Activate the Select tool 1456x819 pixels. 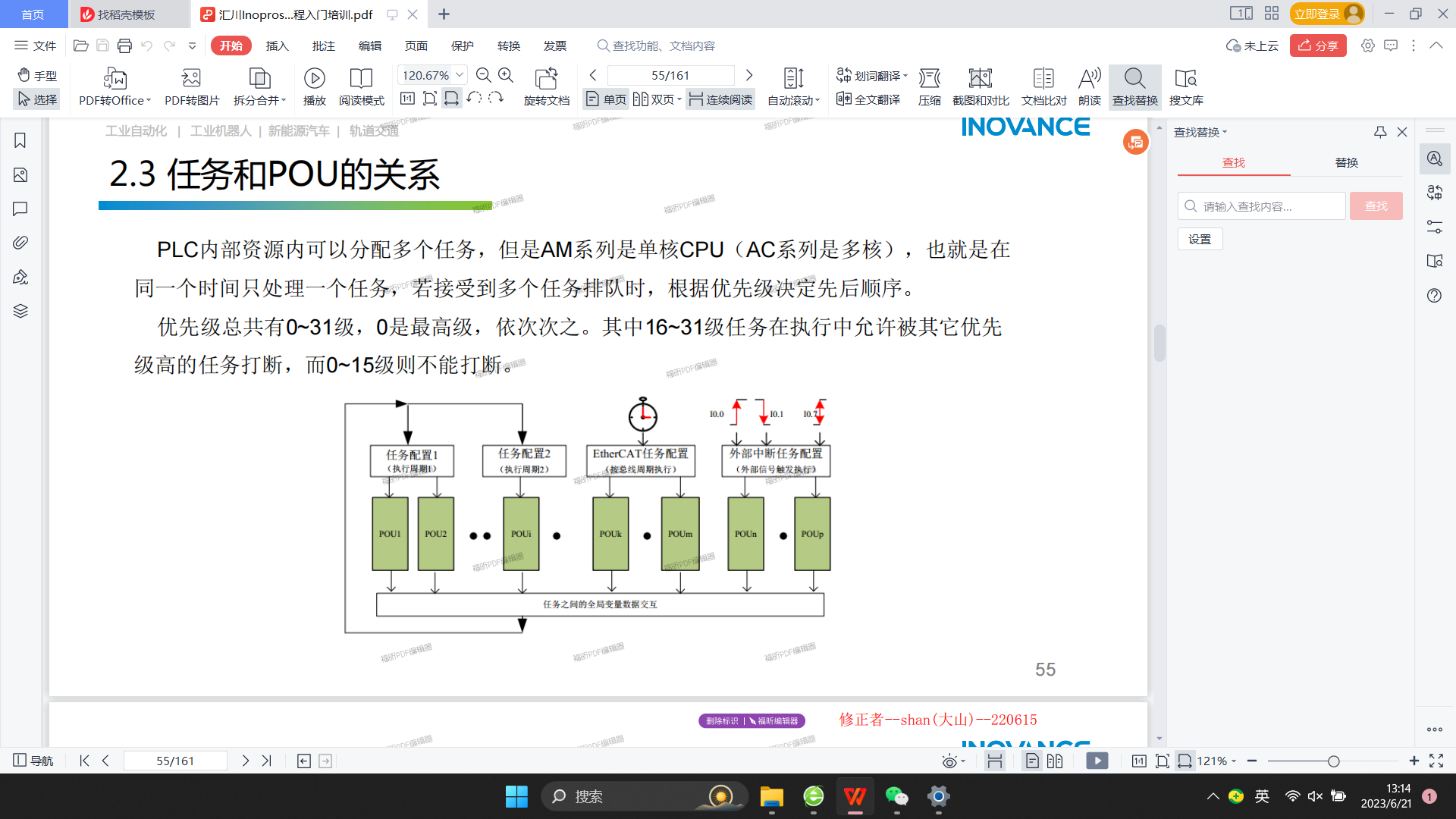coord(37,99)
